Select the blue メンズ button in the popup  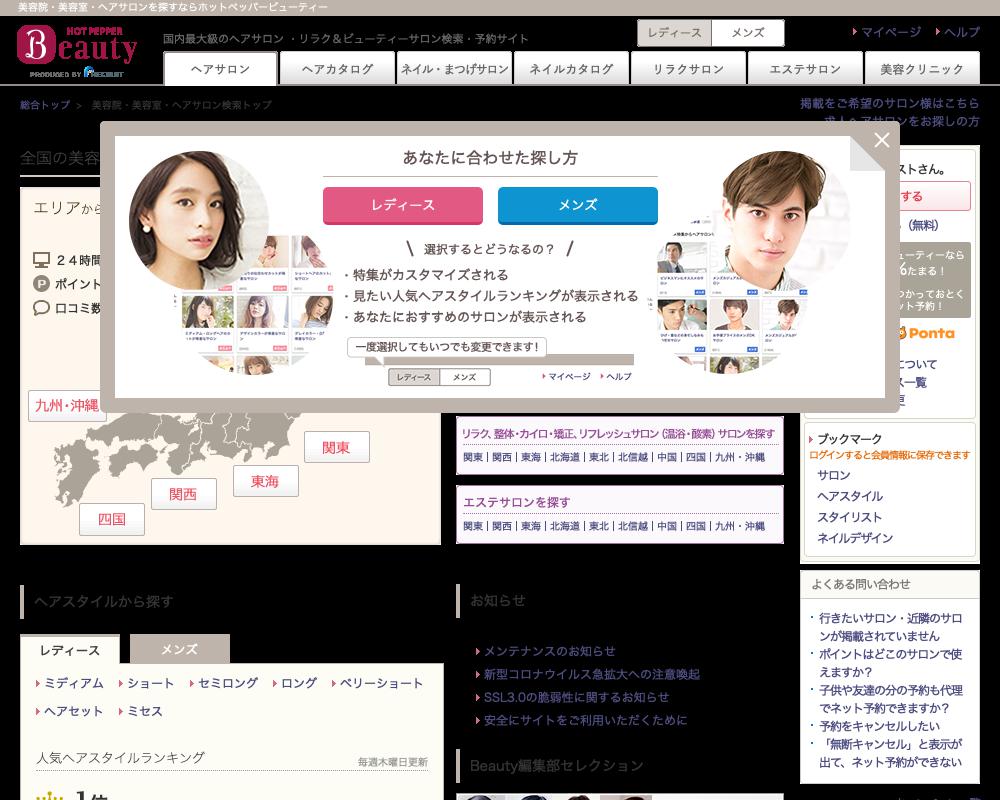coord(577,205)
